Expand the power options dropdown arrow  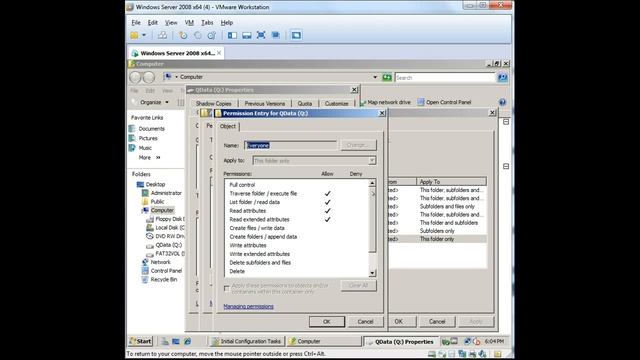point(144,36)
